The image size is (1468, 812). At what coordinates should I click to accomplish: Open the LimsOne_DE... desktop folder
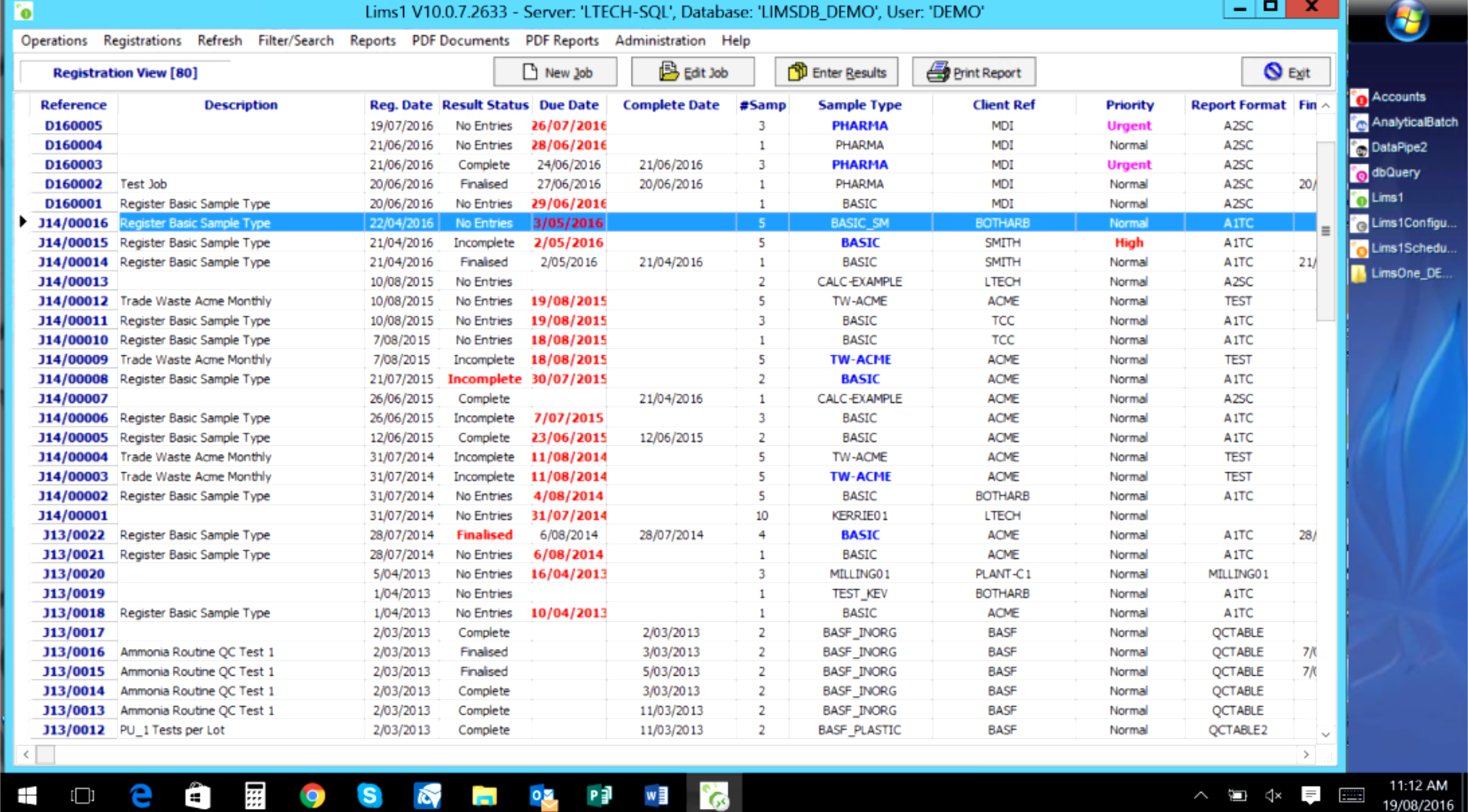point(1402,274)
